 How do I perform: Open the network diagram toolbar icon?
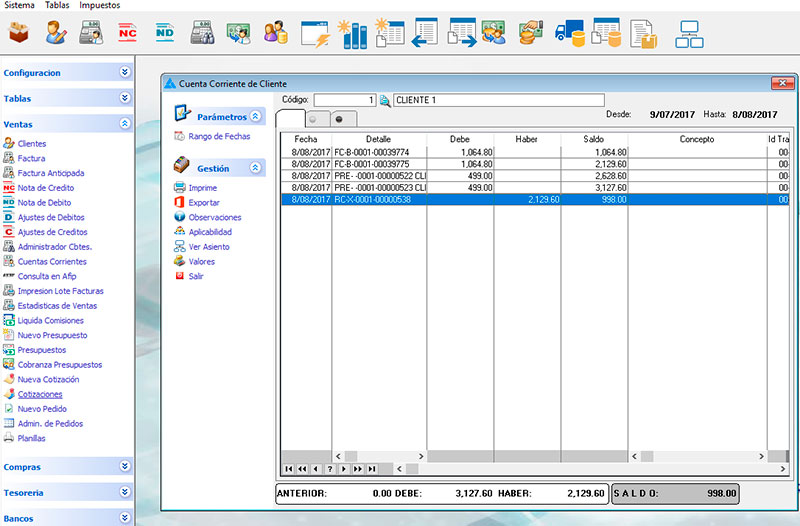(x=689, y=33)
